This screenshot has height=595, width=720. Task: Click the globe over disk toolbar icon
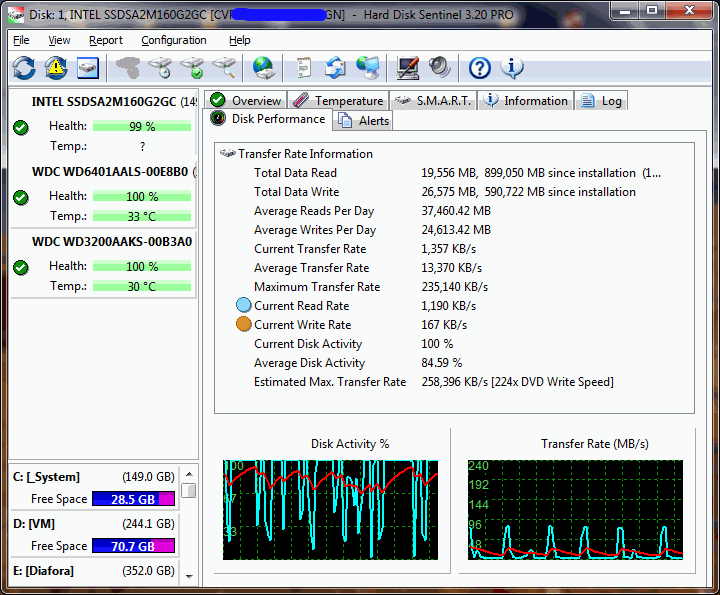point(264,68)
